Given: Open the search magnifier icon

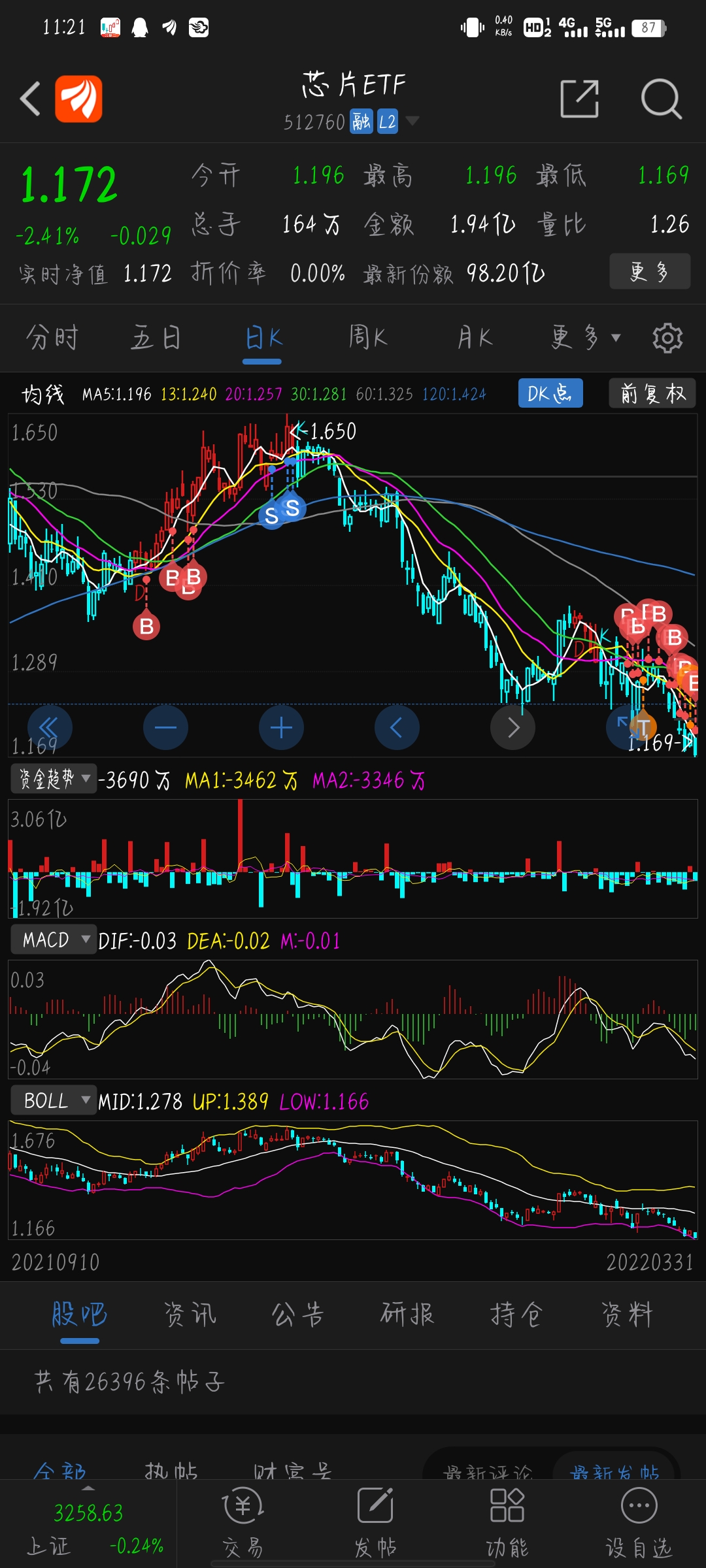Looking at the screenshot, I should 661,99.
